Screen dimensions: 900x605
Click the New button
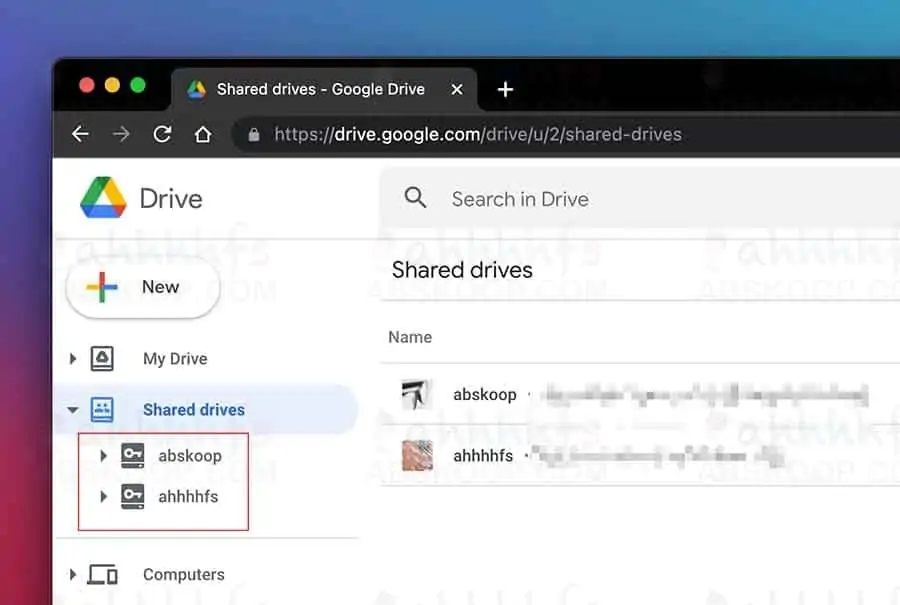(142, 286)
